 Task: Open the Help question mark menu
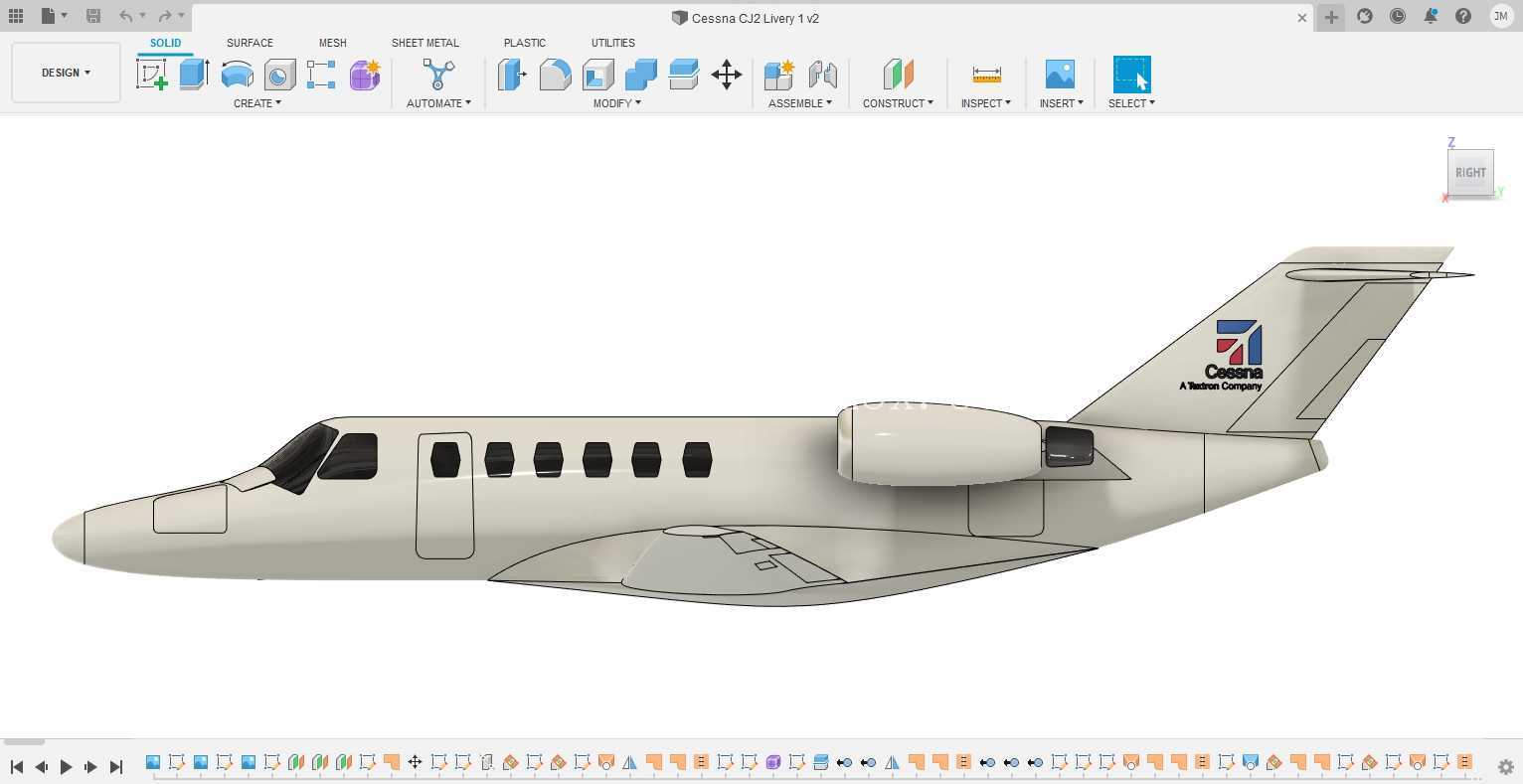1463,16
